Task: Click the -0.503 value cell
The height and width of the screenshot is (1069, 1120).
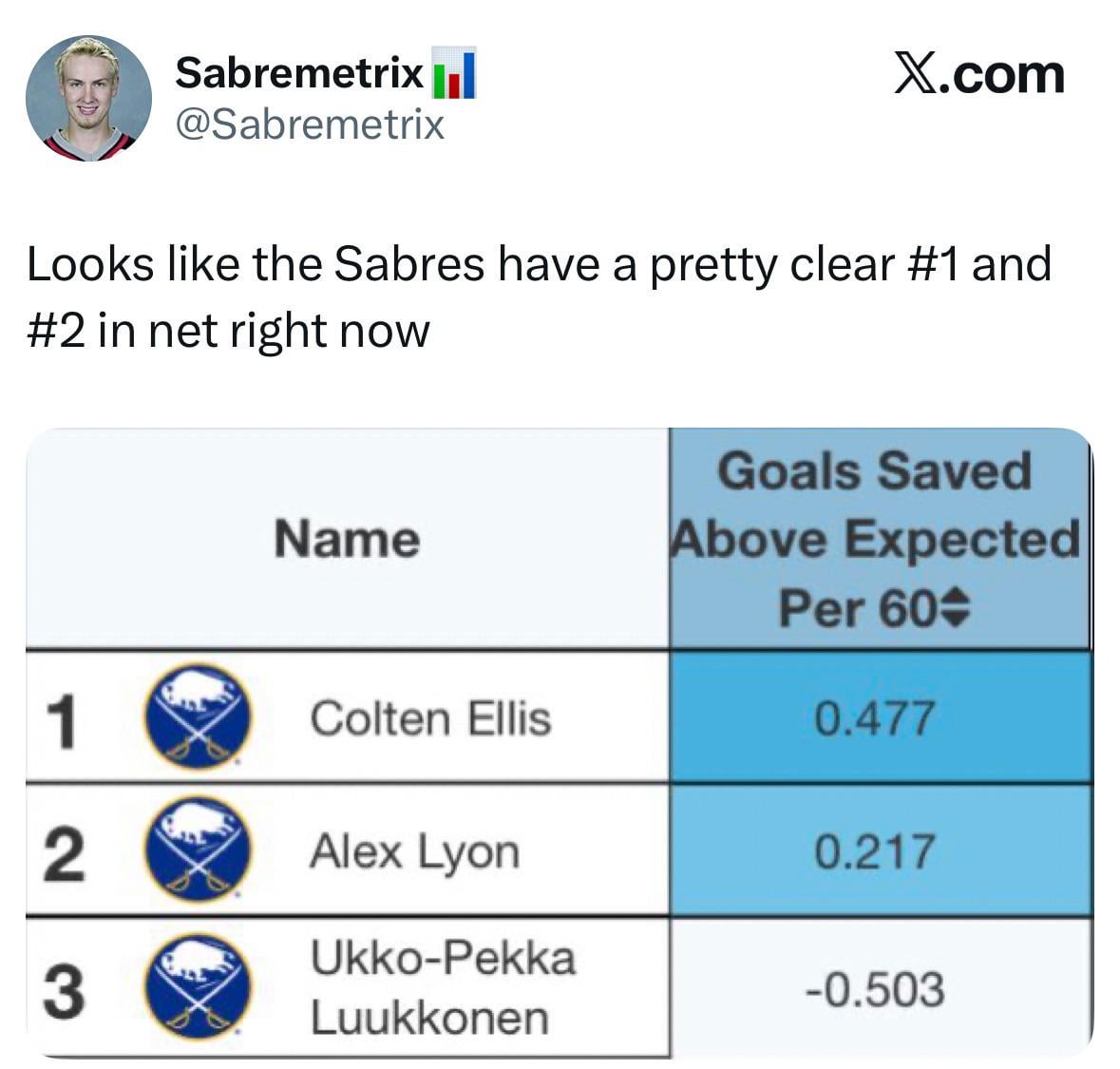Action: tap(875, 988)
